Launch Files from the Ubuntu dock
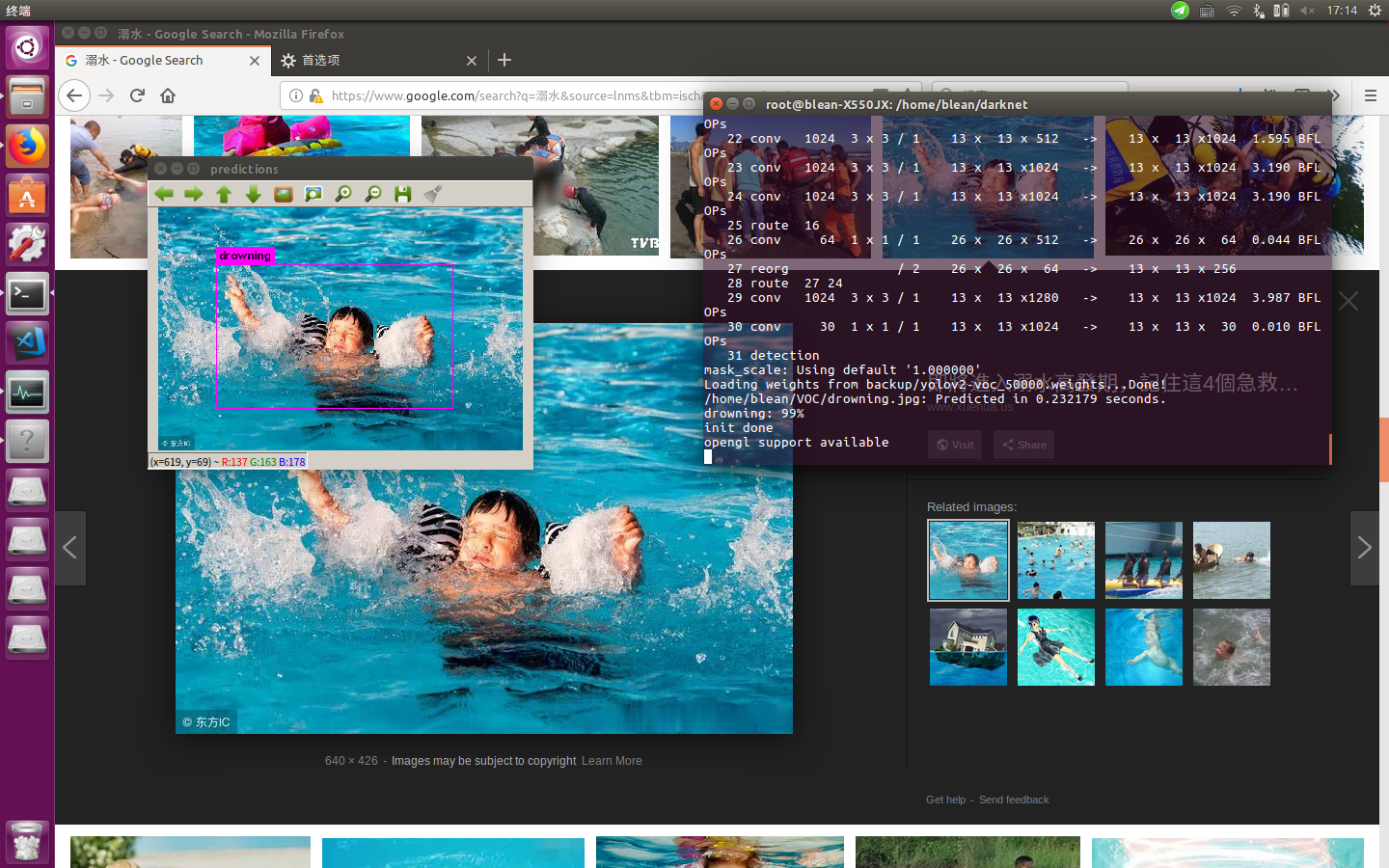Screen dimensions: 1389x868 (x=27, y=96)
